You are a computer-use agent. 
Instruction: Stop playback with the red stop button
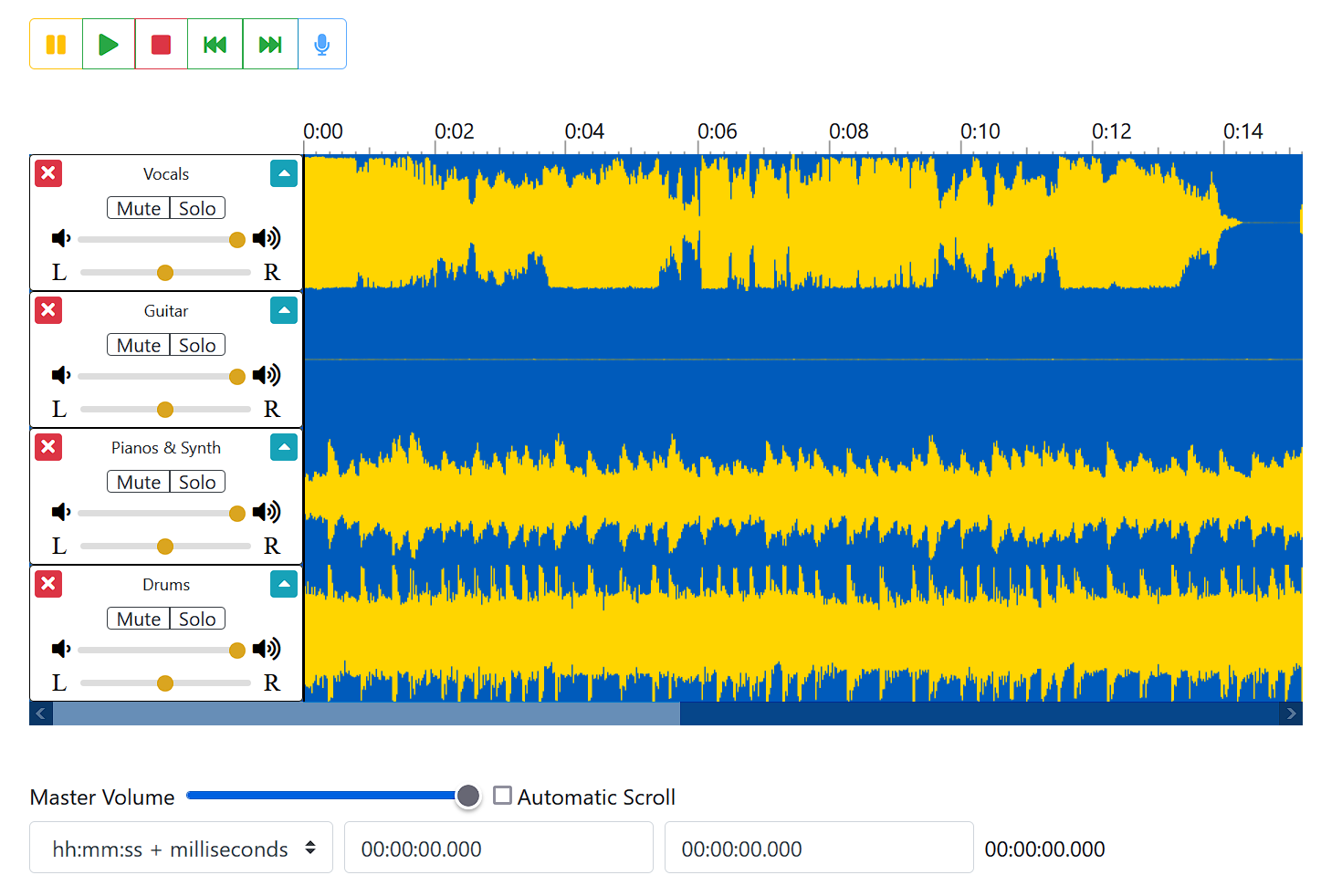(x=162, y=44)
